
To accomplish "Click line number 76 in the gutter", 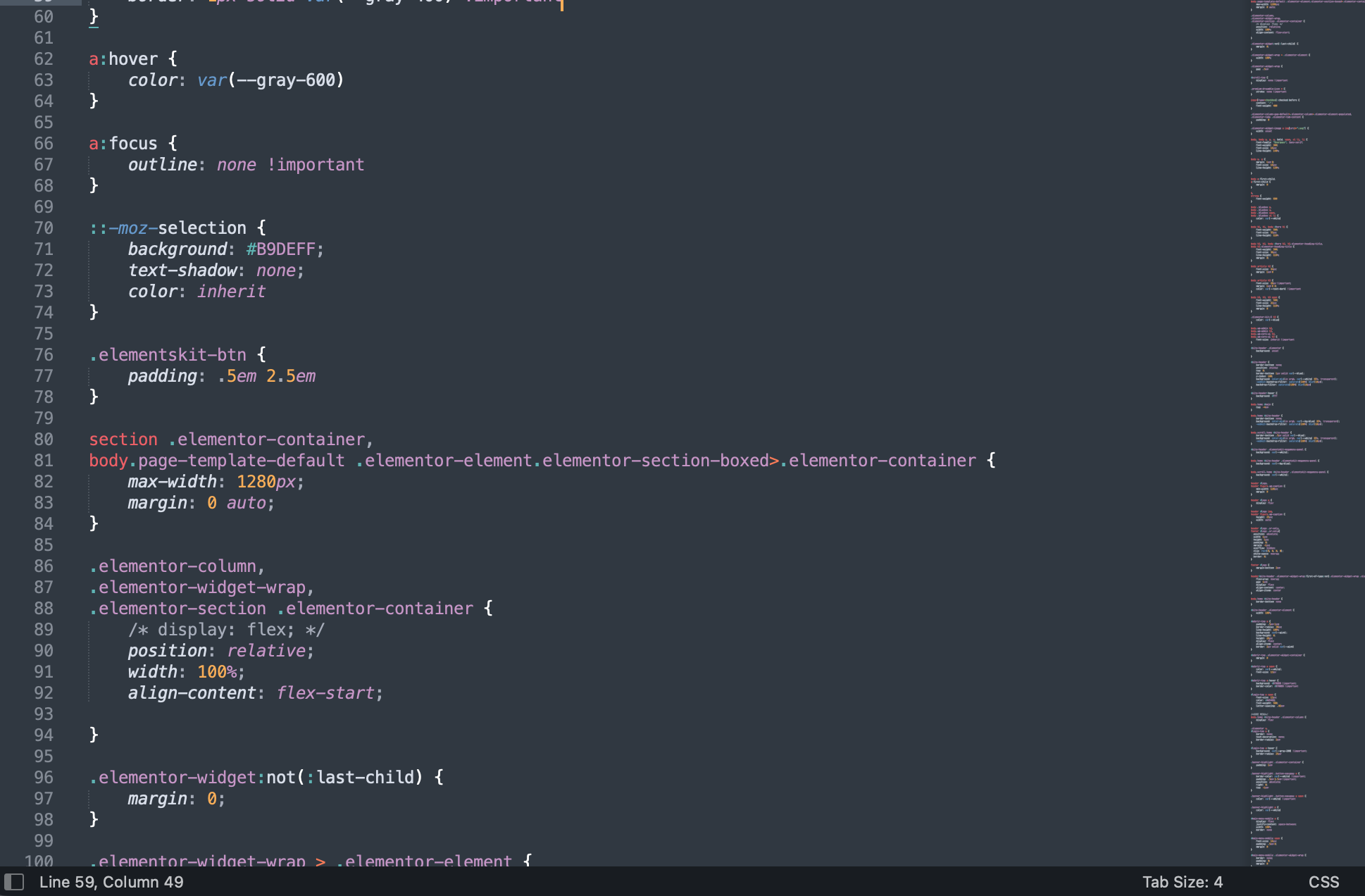I will coord(44,355).
